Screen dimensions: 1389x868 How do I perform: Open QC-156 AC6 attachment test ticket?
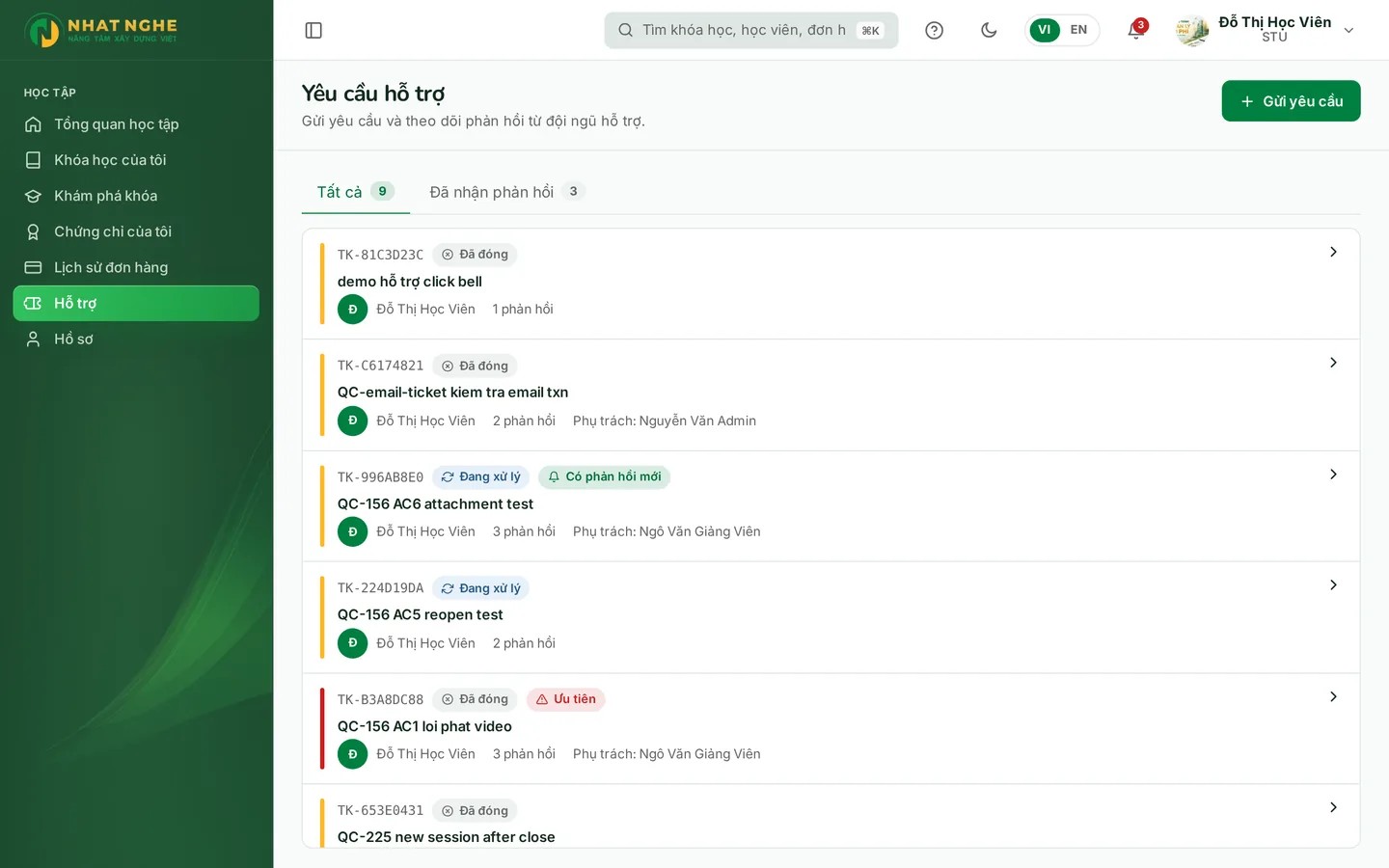click(435, 504)
